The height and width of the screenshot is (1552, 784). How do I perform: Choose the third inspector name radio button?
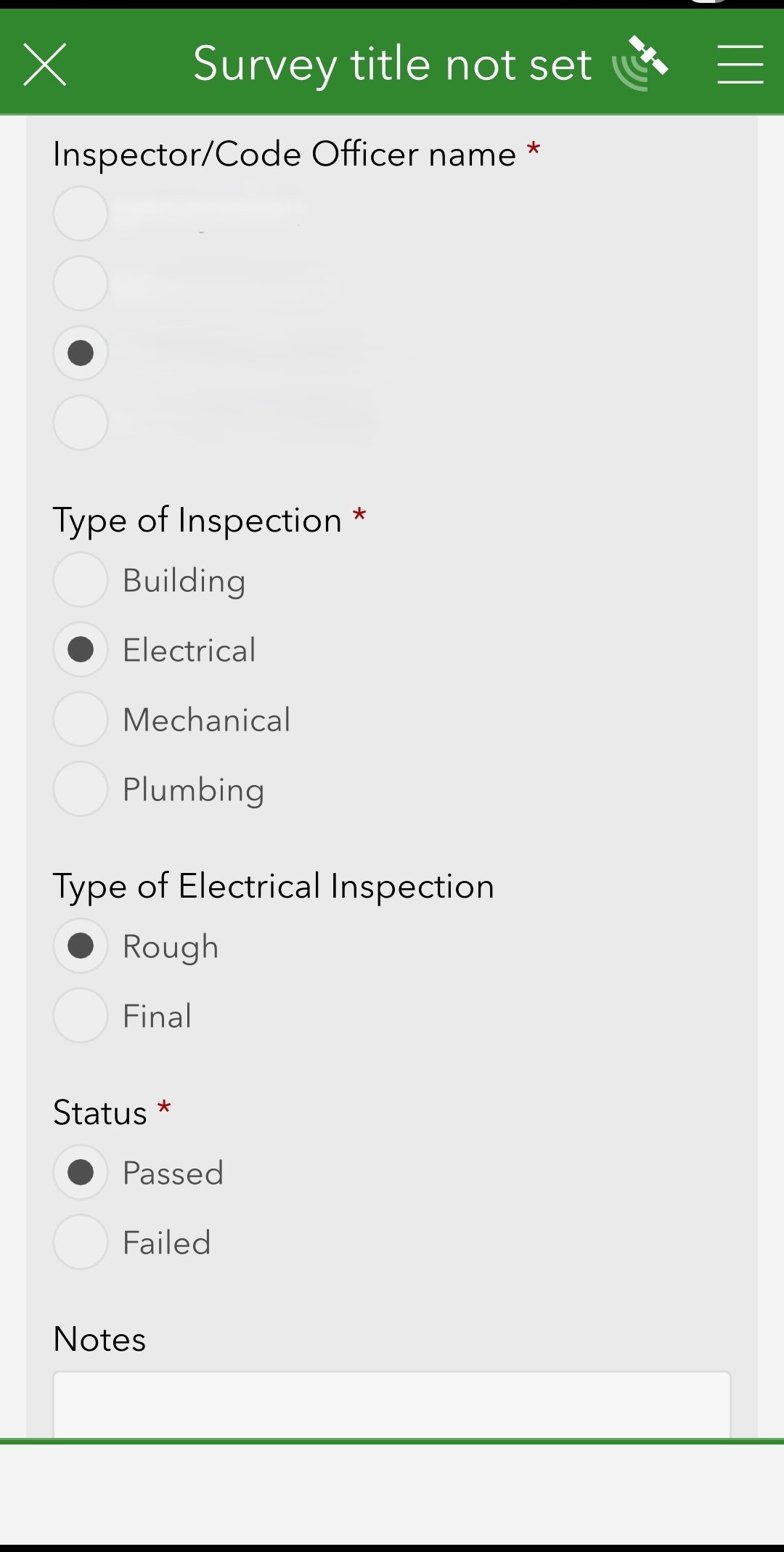[81, 353]
